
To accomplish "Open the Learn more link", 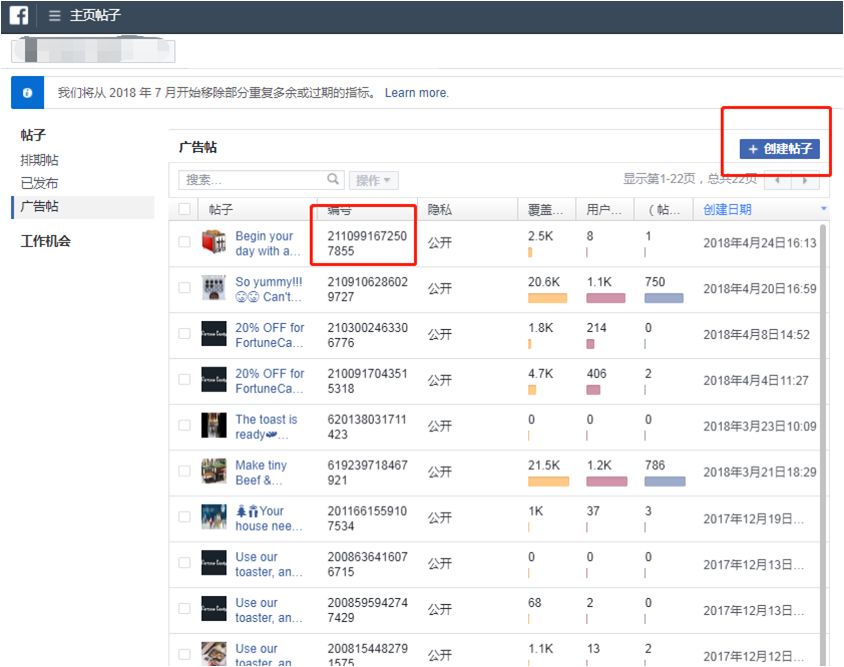I will point(417,93).
